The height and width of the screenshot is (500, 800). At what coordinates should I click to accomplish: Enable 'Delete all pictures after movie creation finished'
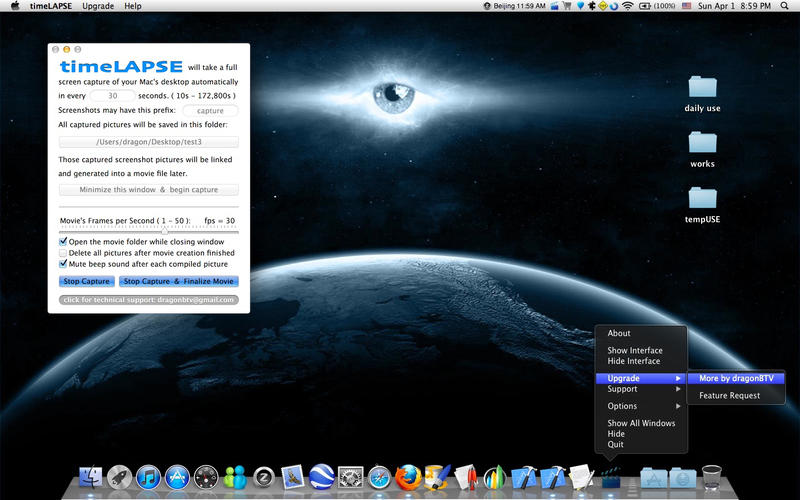(x=63, y=253)
